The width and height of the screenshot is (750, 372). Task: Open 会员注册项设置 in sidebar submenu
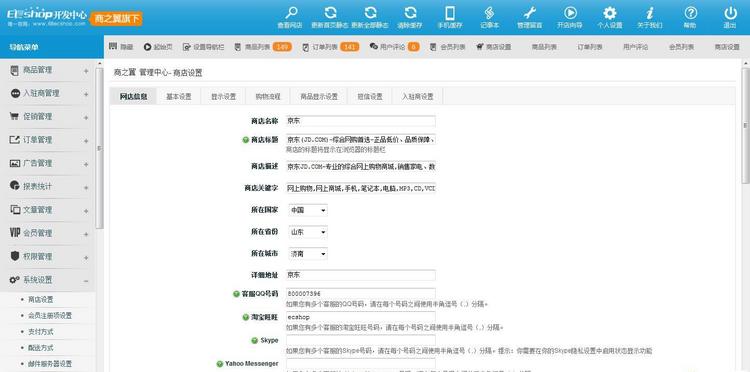50,316
